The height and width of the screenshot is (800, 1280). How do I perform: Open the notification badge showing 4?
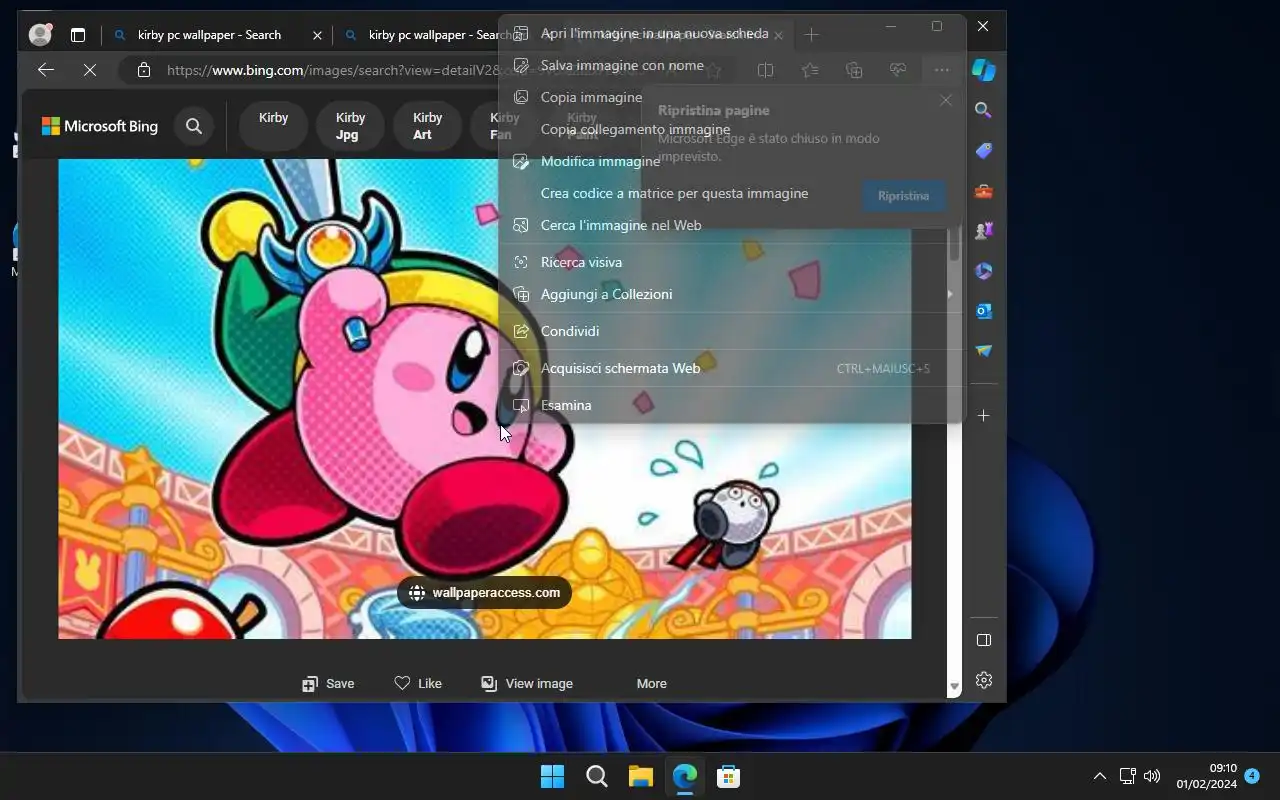click(1251, 776)
